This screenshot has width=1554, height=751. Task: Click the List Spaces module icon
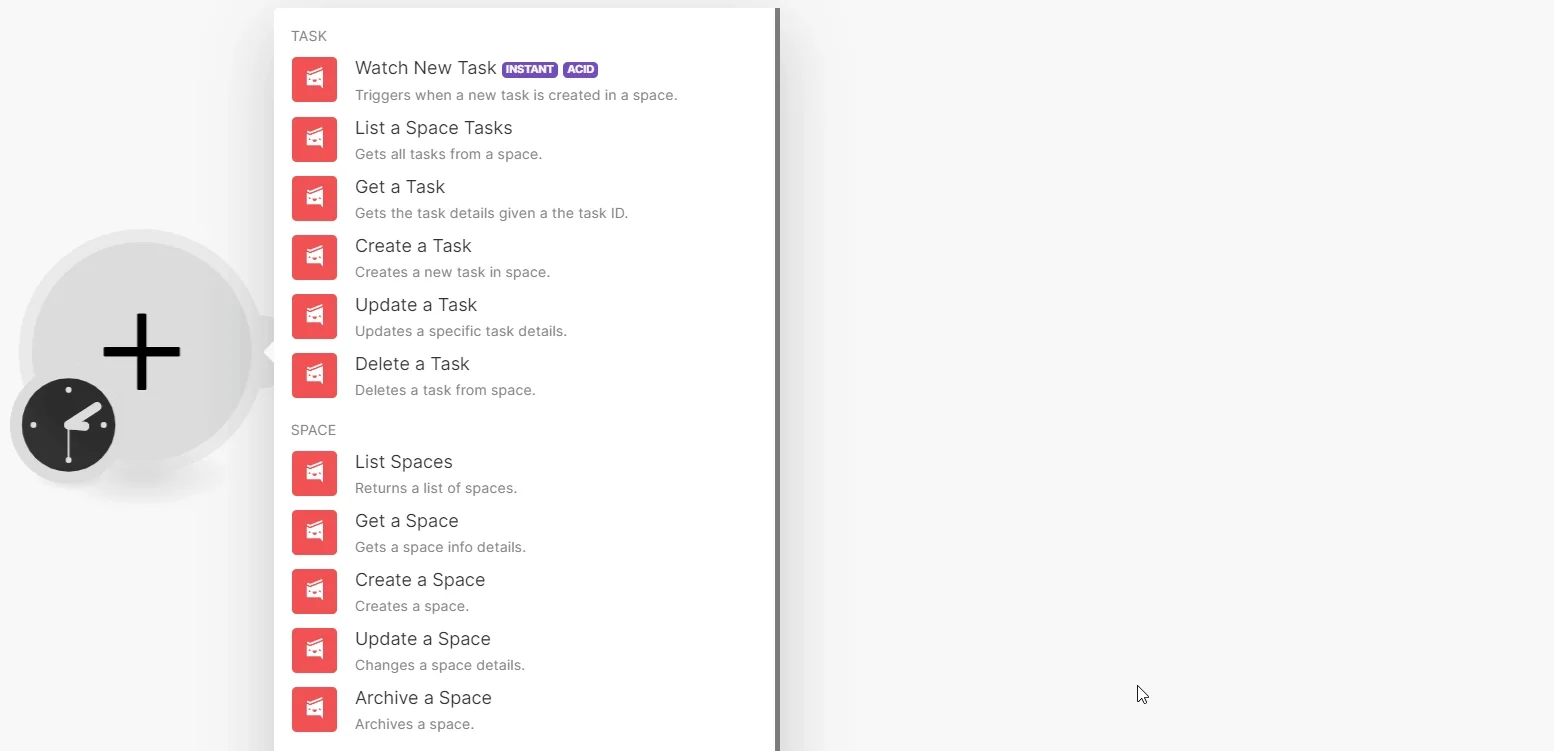click(314, 473)
